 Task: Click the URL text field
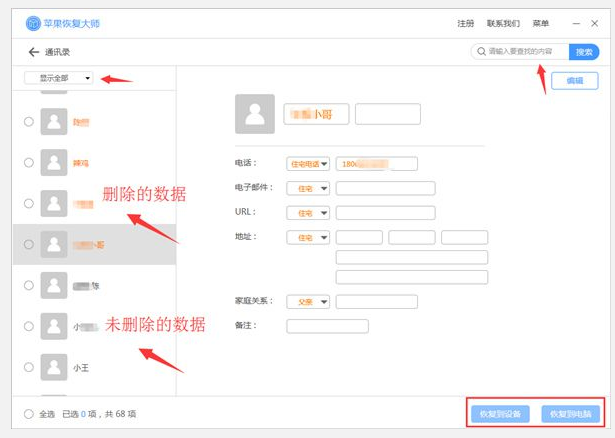[386, 213]
